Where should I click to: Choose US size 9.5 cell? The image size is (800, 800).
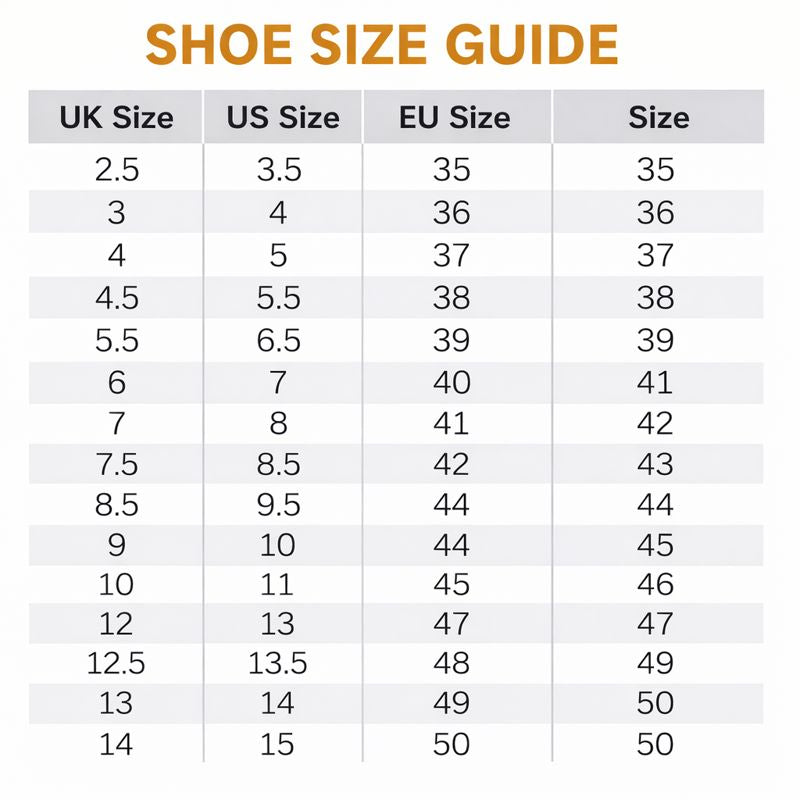(279, 505)
